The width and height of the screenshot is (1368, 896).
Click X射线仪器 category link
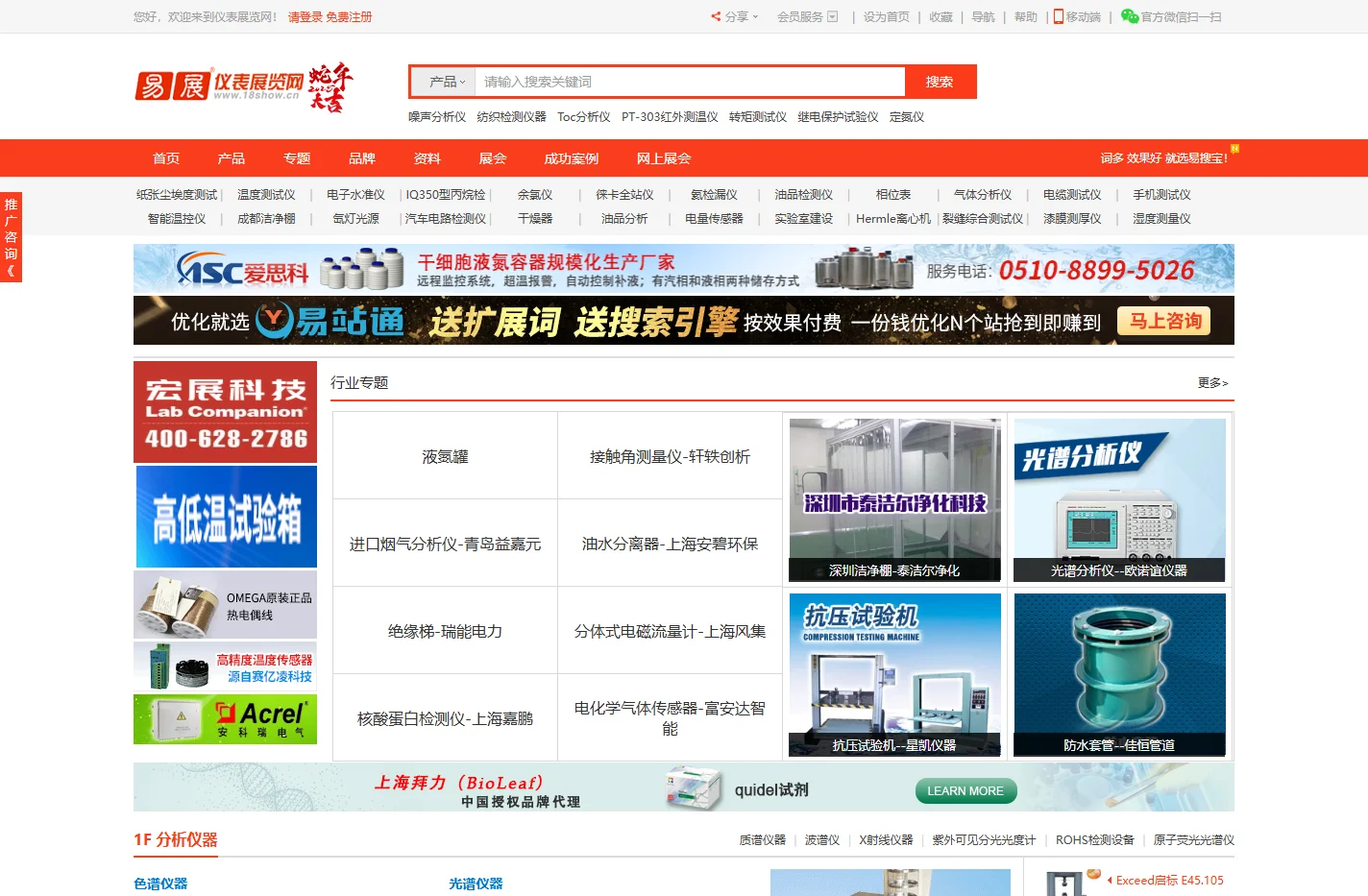[886, 839]
